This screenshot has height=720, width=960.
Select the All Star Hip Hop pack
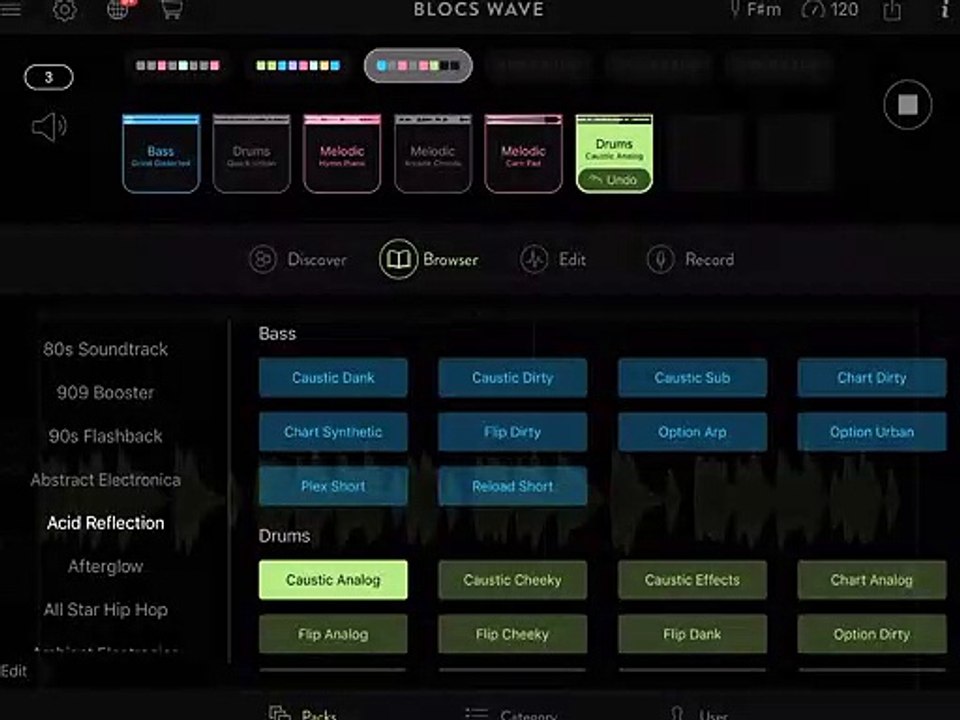click(x=105, y=610)
